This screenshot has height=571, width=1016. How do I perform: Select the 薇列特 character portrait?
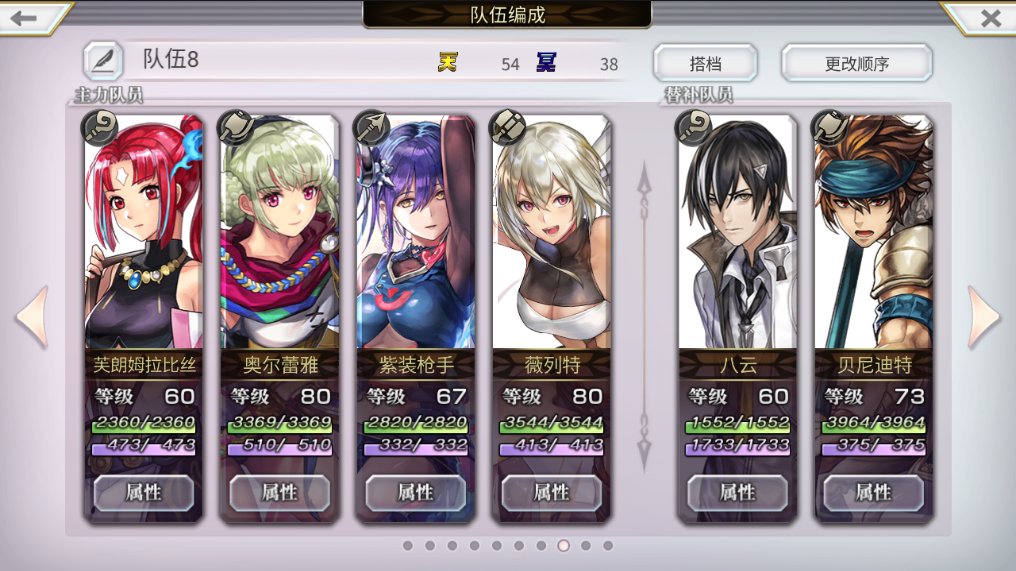point(551,232)
